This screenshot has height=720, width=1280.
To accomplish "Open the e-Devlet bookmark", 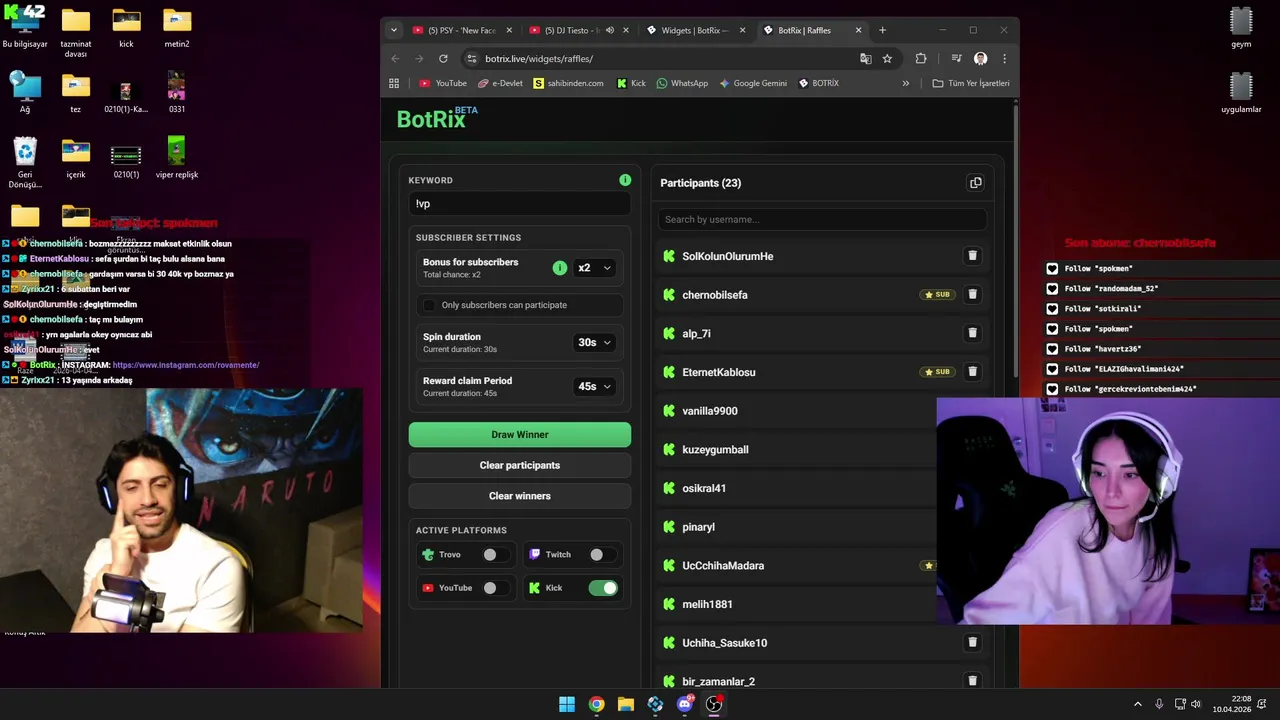I will pyautogui.click(x=500, y=83).
